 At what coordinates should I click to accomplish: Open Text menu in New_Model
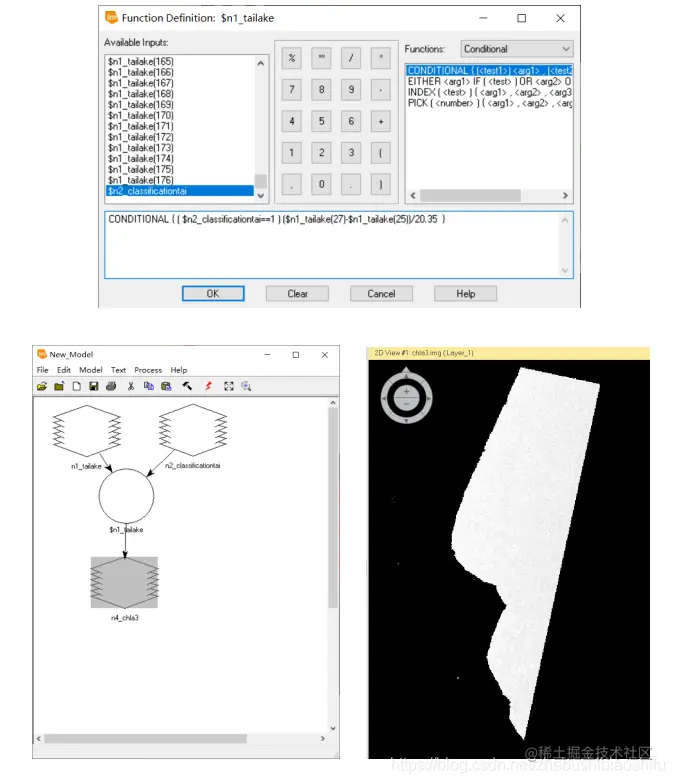(x=118, y=370)
